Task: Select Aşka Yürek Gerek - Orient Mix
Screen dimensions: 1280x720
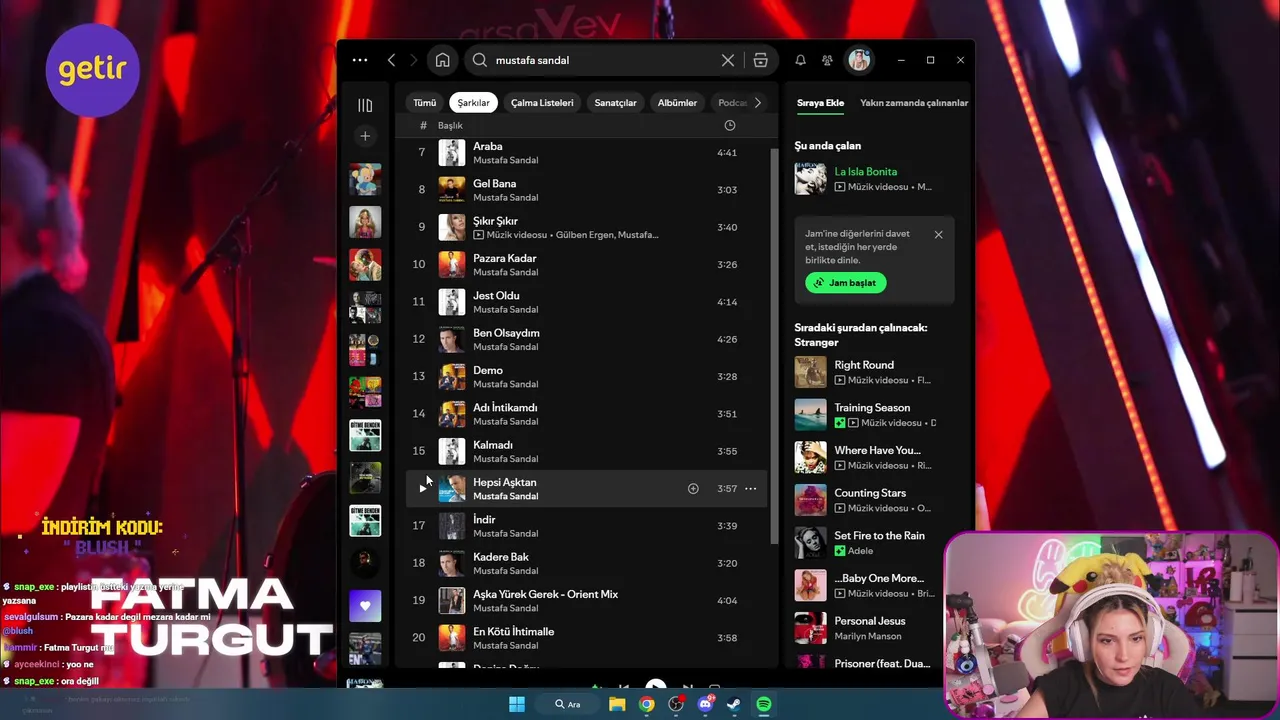Action: tap(586, 601)
